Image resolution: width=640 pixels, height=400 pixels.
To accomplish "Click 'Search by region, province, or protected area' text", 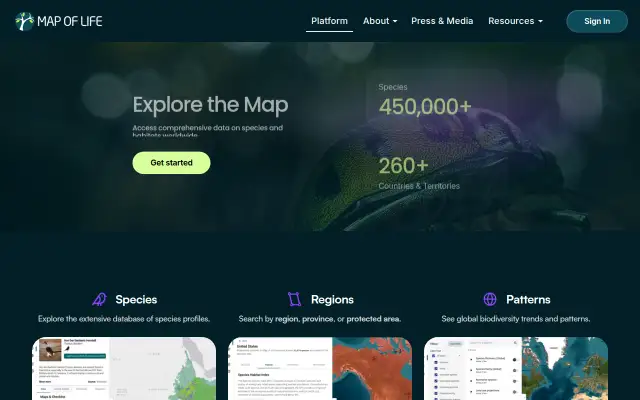I will coord(320,319).
